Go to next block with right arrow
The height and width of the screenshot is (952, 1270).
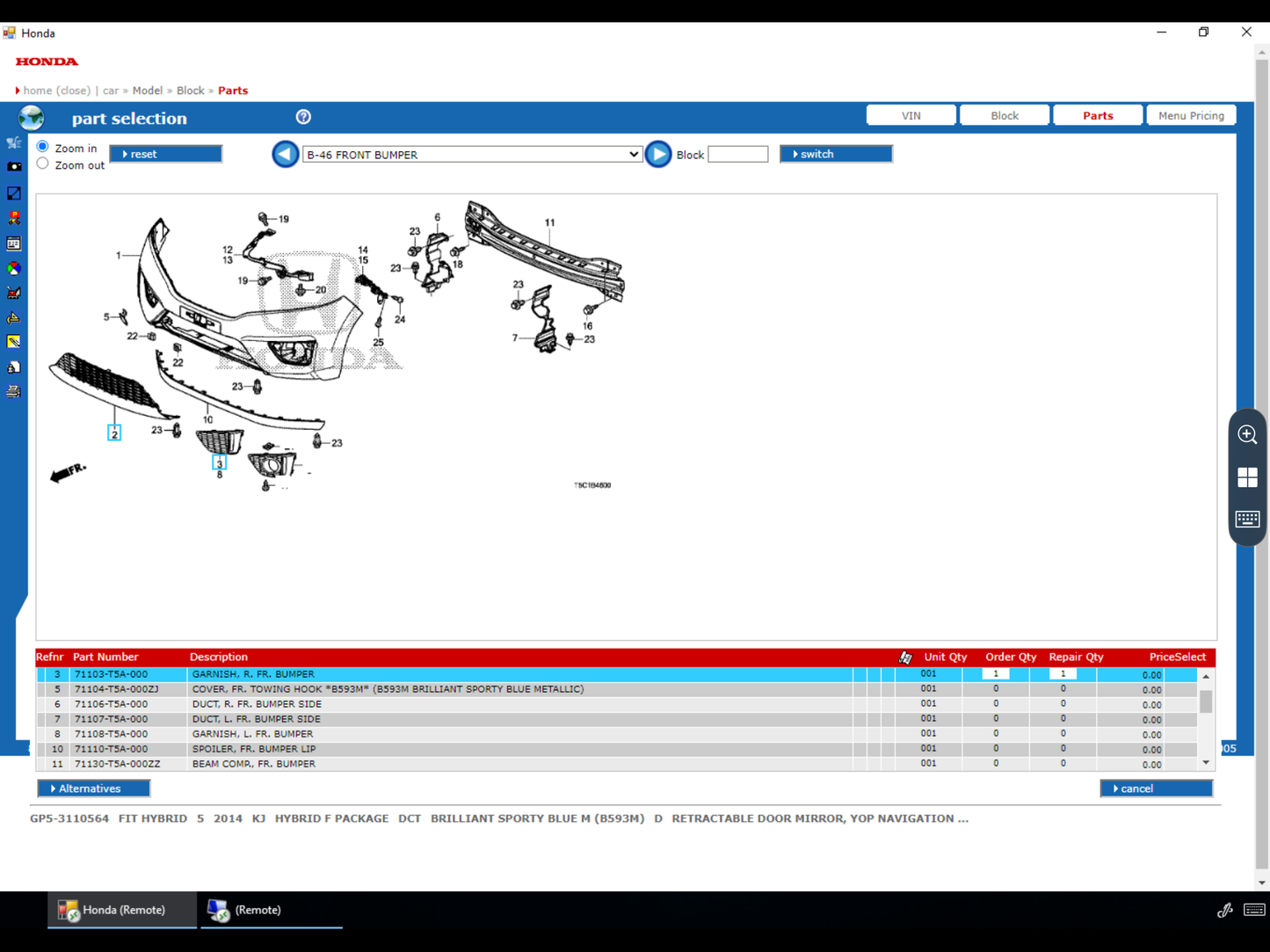658,154
